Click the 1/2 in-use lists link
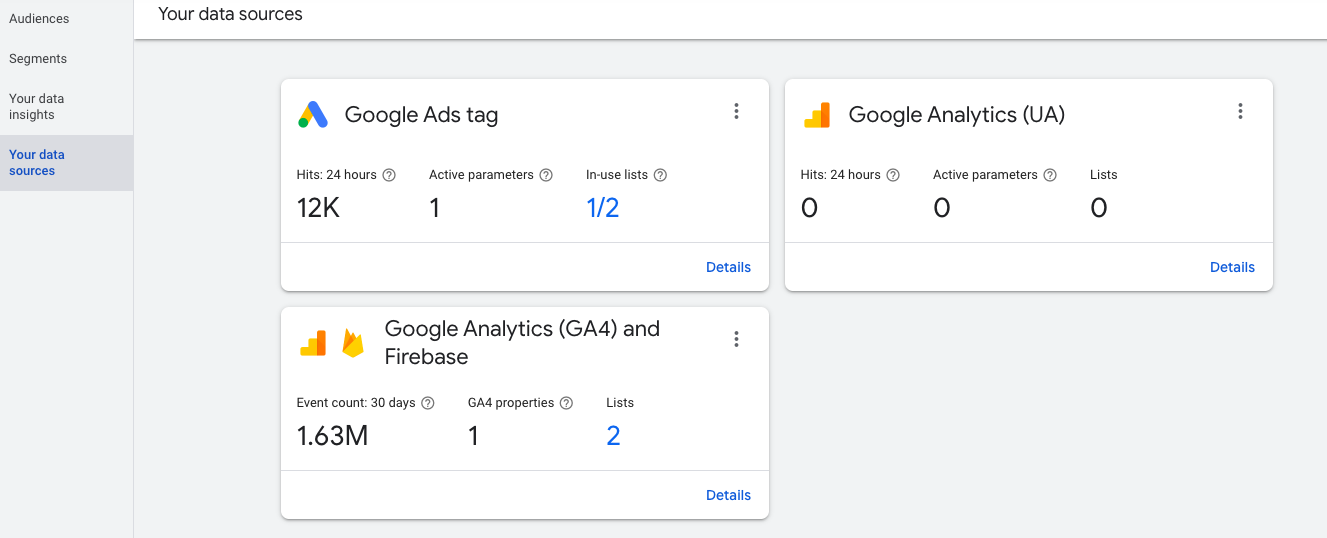This screenshot has height=538, width=1327. tap(603, 208)
